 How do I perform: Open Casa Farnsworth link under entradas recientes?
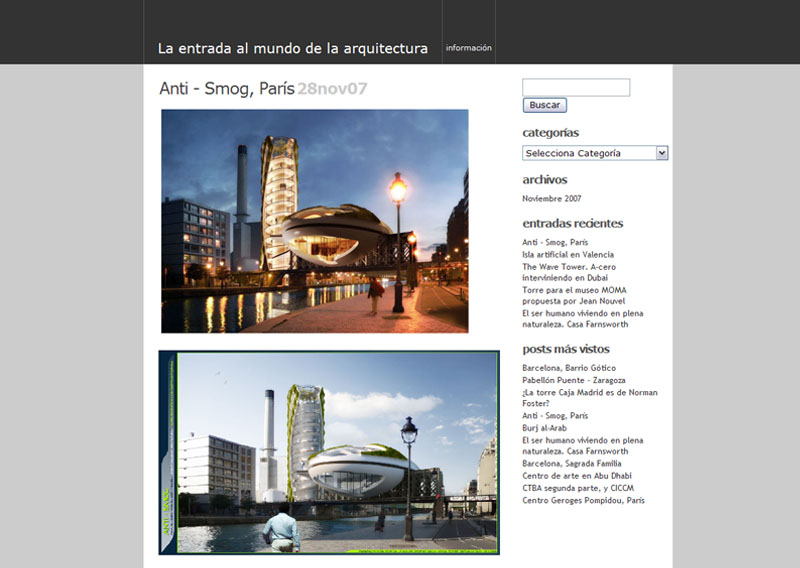tap(583, 318)
